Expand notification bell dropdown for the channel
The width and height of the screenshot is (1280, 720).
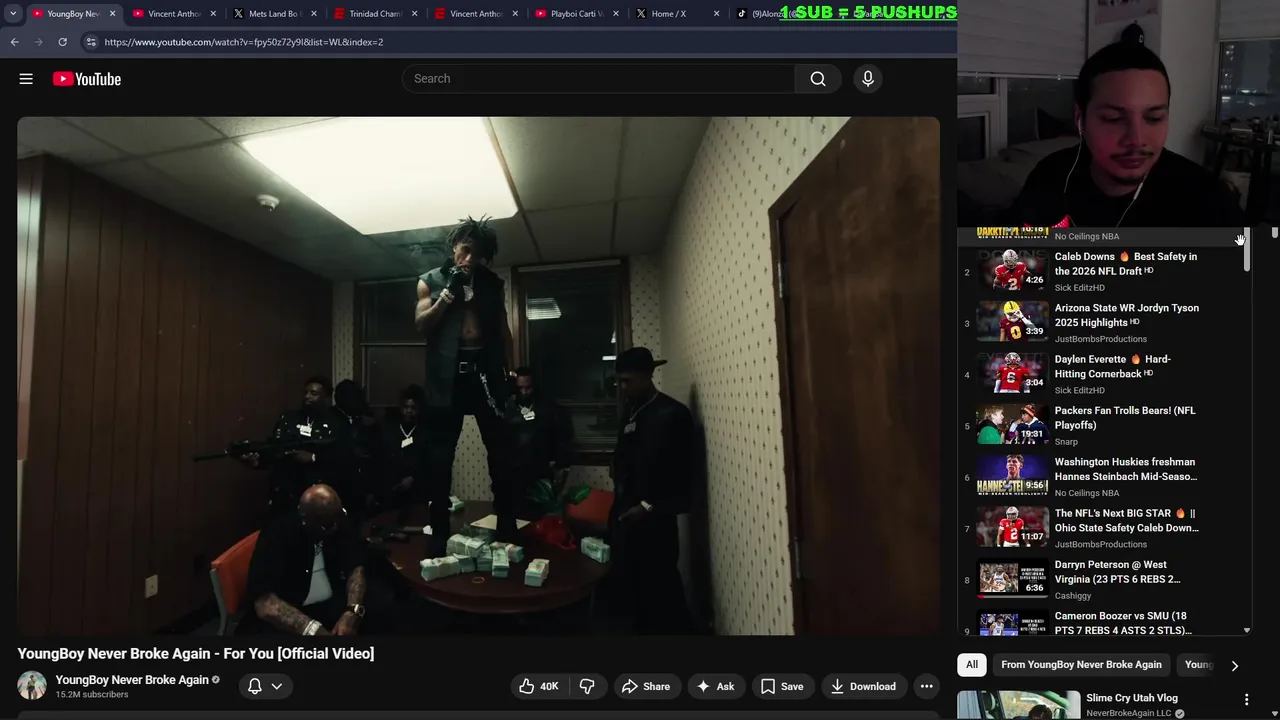pos(265,686)
